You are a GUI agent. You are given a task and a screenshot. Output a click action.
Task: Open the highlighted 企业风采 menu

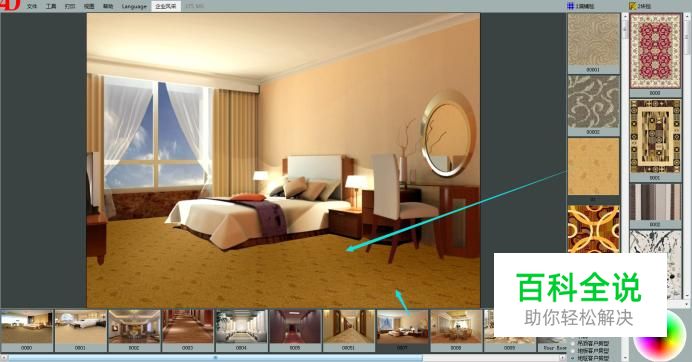tap(165, 6)
